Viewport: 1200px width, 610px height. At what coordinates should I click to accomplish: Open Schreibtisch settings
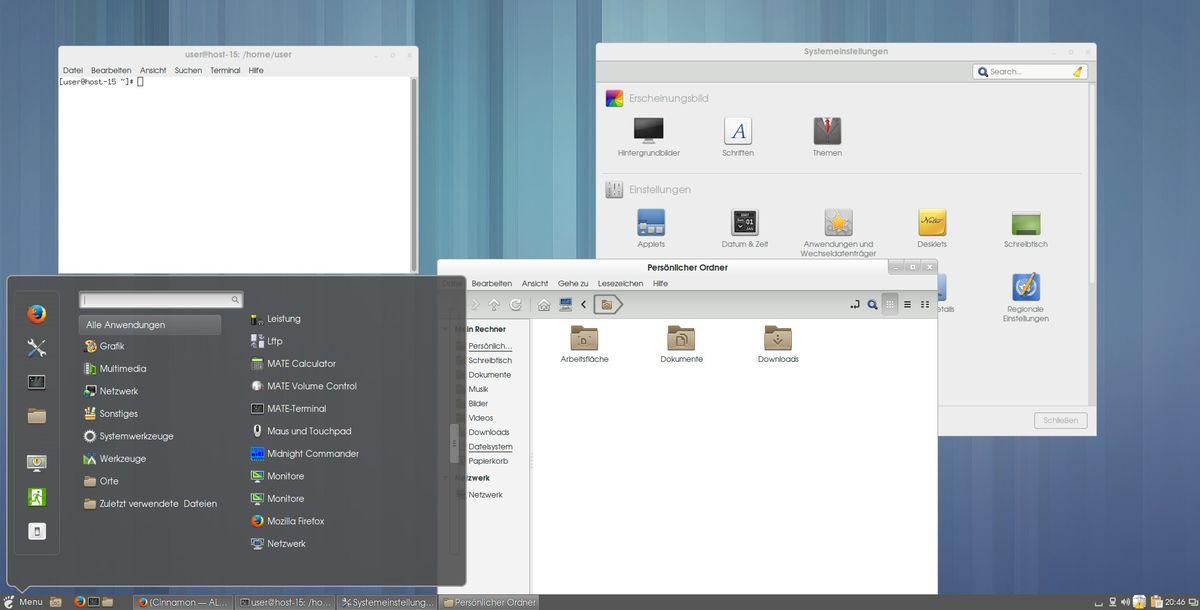tap(1026, 229)
